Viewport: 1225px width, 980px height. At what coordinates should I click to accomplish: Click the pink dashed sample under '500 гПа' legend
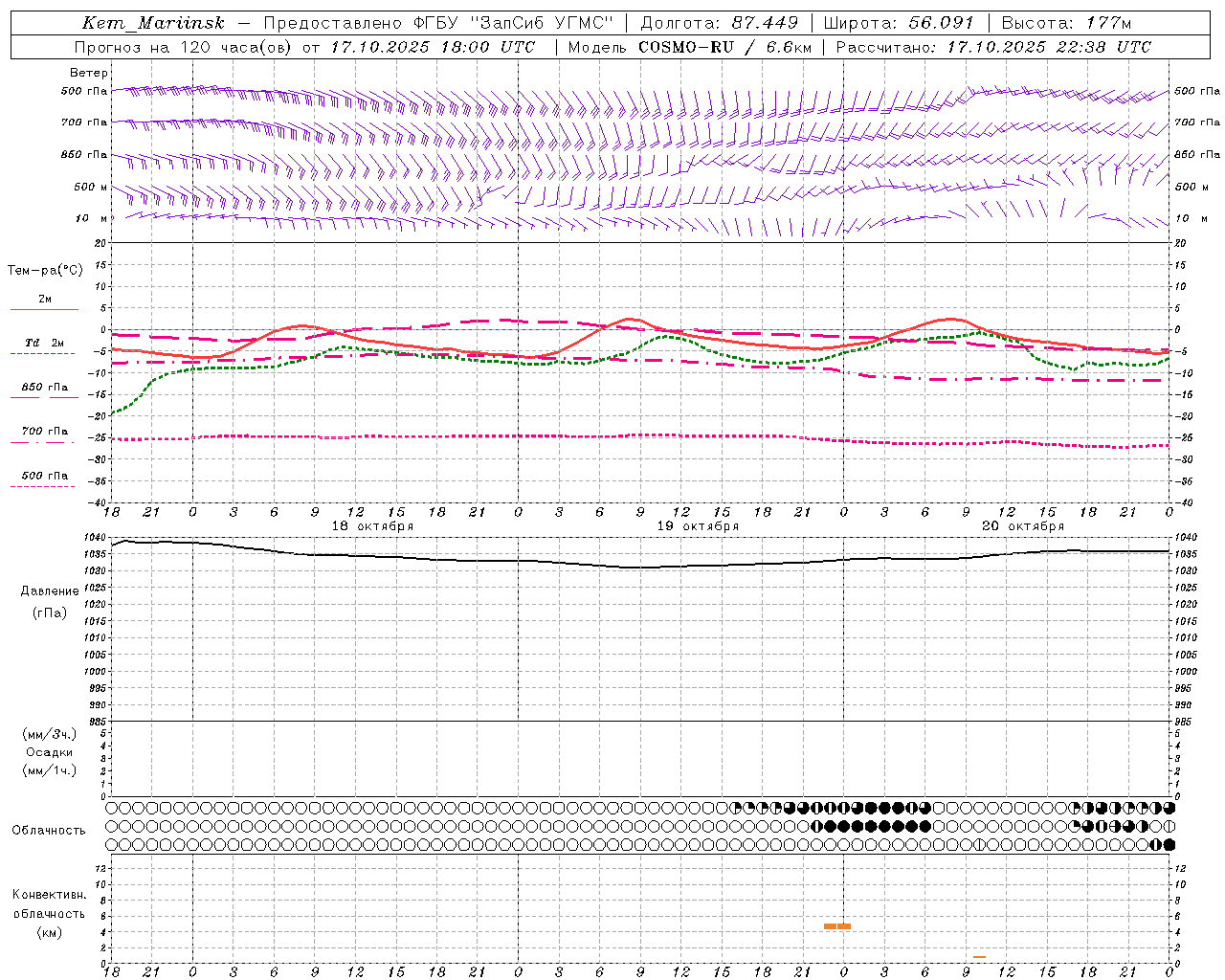[43, 486]
